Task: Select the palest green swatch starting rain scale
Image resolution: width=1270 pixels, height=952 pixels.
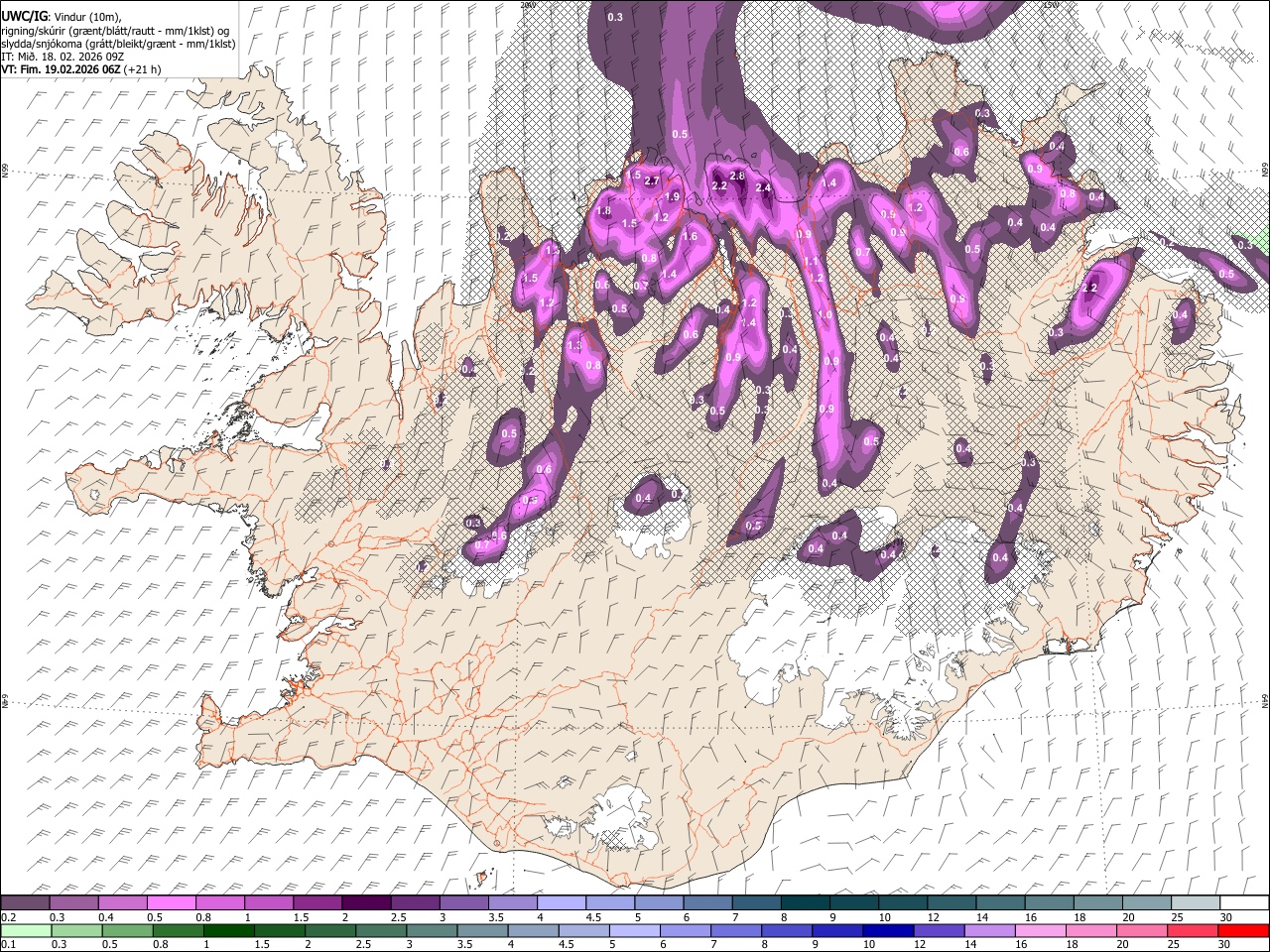Action: tap(26, 930)
